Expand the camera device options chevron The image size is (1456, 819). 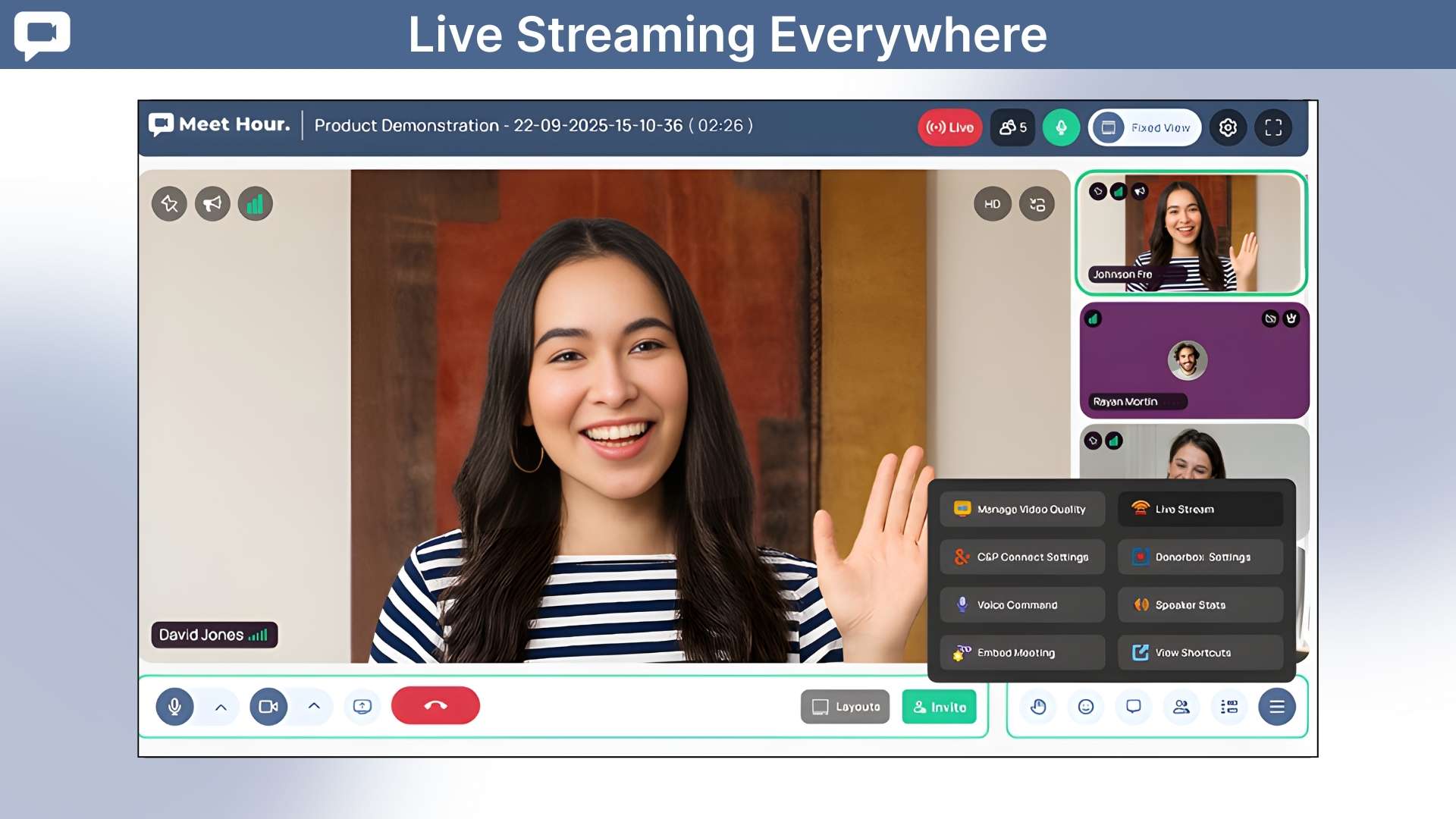pyautogui.click(x=315, y=707)
